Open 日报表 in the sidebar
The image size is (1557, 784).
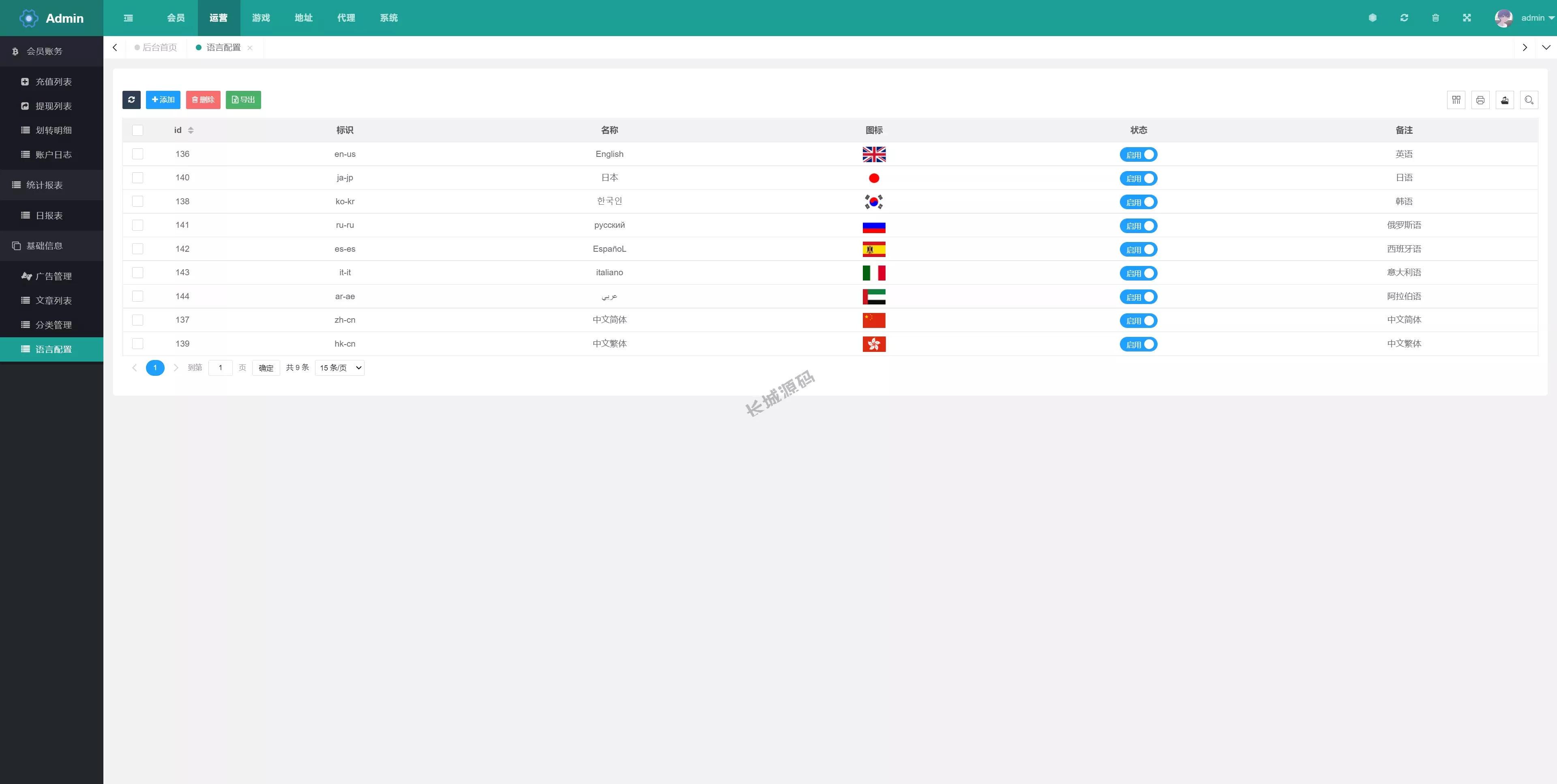51,216
